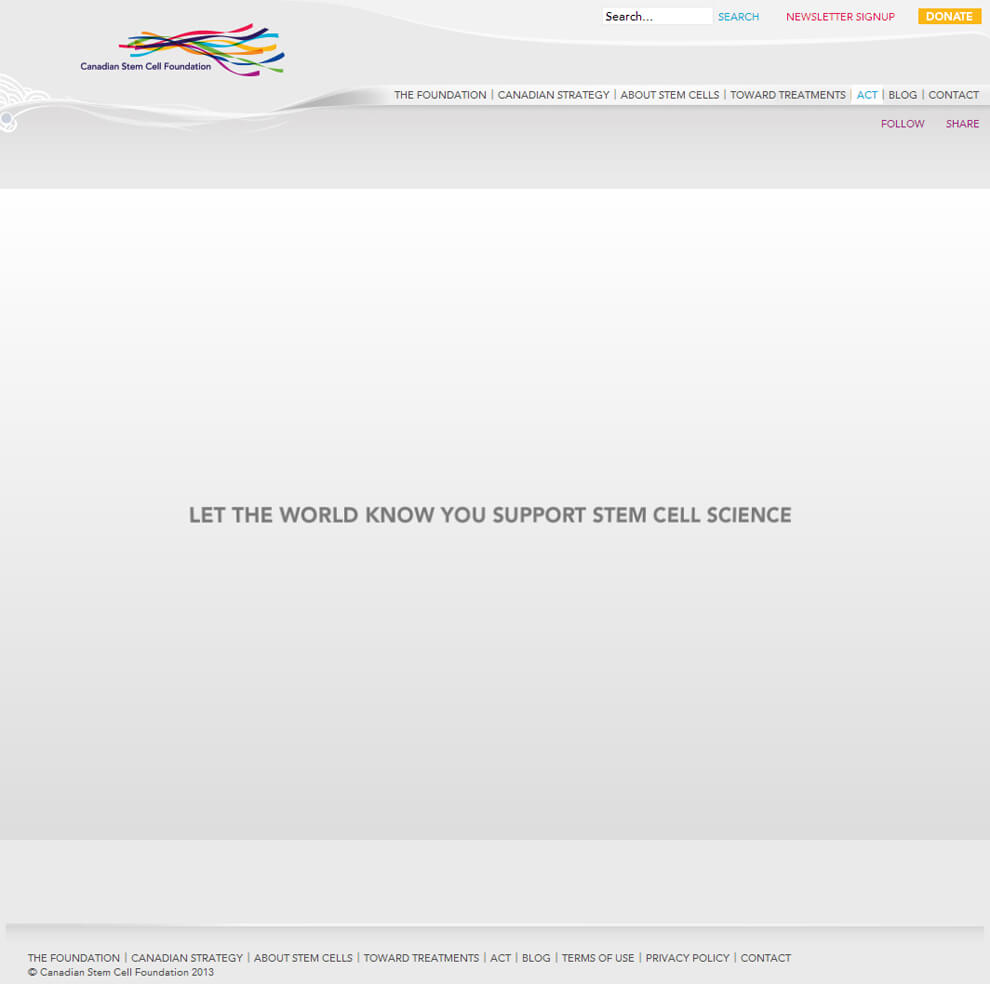Click the Canadian Stem Cell Foundation logo

183,51
